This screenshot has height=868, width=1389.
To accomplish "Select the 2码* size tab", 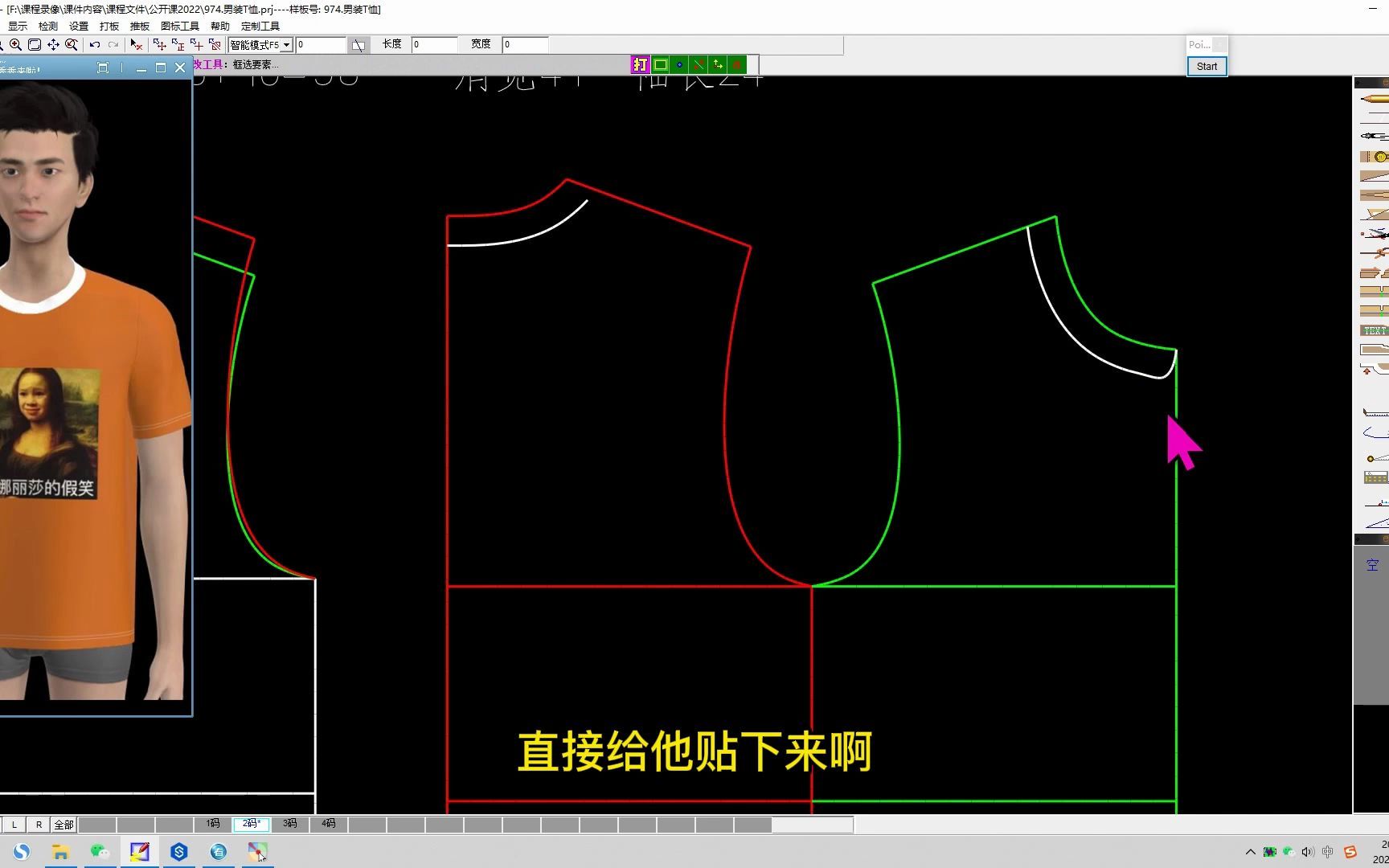I will point(252,824).
